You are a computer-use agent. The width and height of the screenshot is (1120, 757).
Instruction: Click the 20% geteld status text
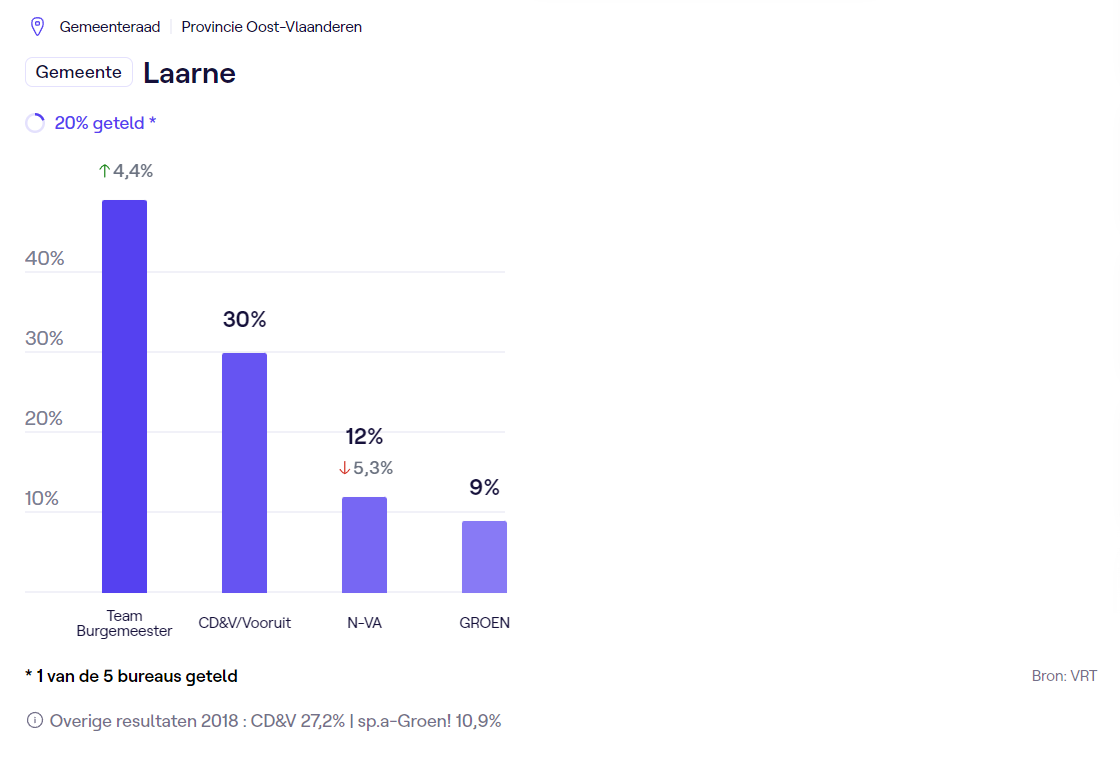105,123
